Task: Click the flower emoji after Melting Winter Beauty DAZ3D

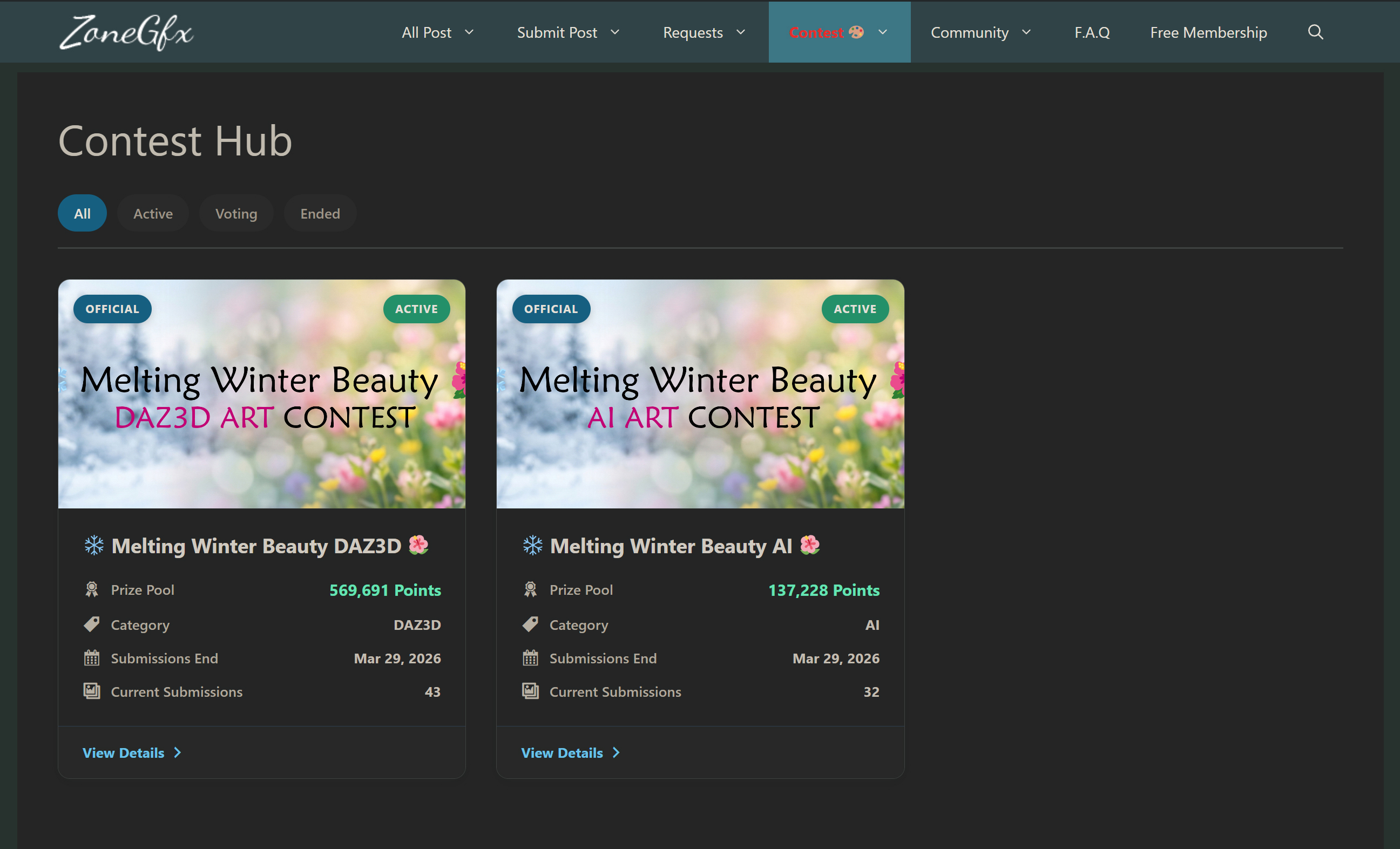Action: tap(419, 545)
